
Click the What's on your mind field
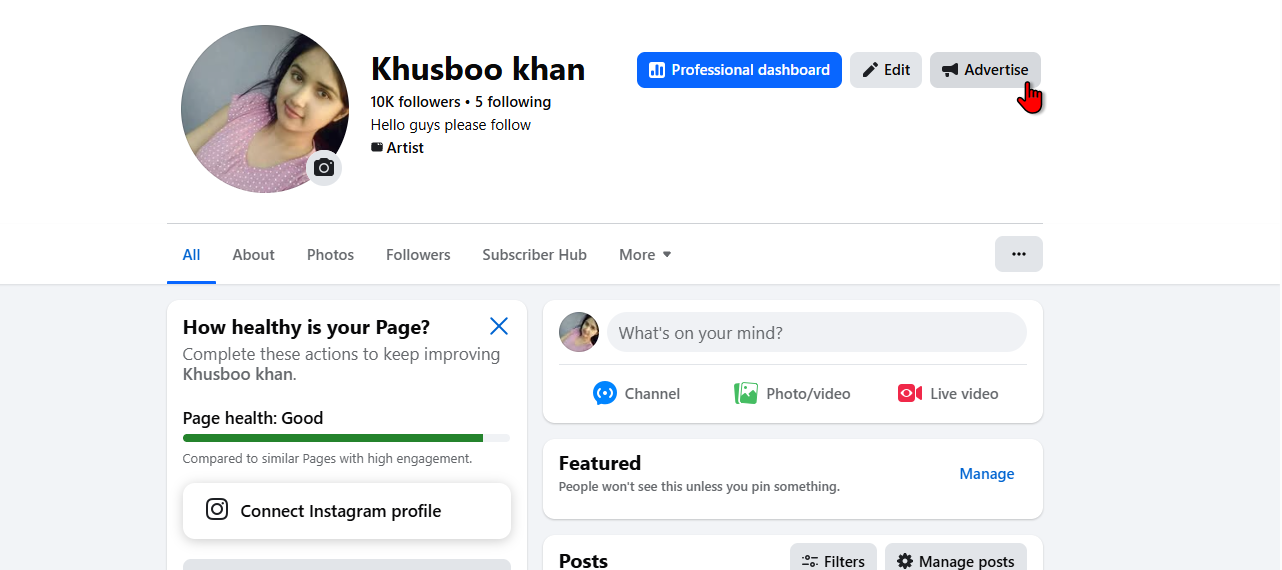[x=816, y=333]
